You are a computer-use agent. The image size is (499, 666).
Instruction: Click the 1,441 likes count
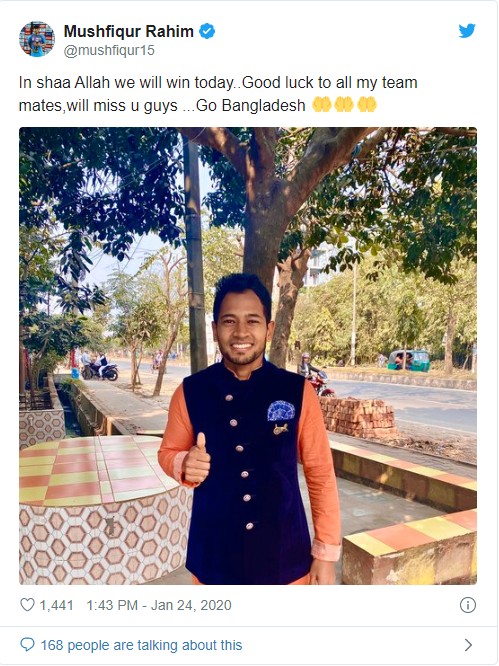tap(56, 605)
